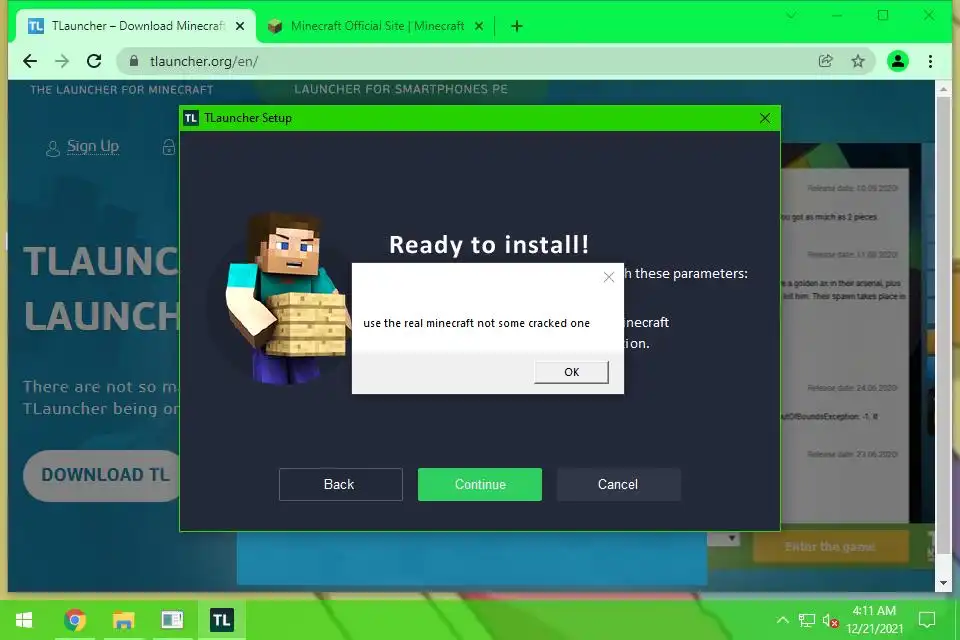
Task: Show hidden system tray icons
Action: [782, 620]
